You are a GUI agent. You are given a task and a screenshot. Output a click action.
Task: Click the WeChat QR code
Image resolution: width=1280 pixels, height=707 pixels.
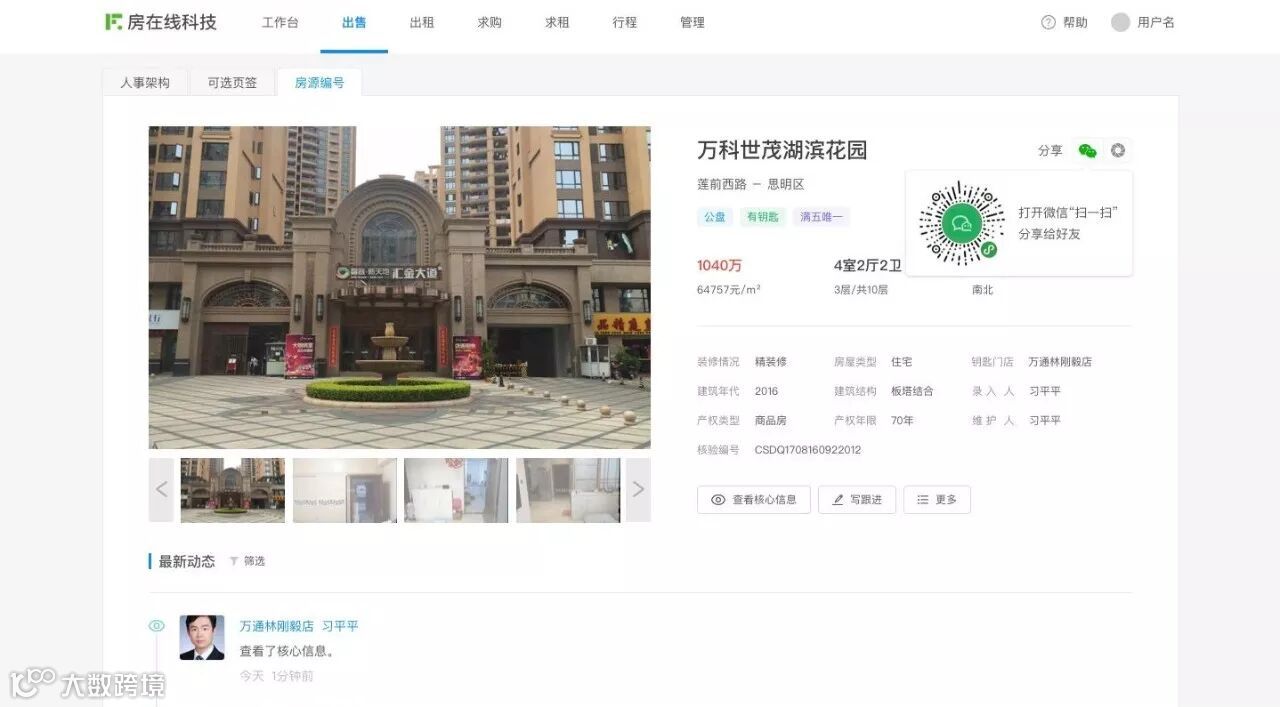tap(961, 224)
